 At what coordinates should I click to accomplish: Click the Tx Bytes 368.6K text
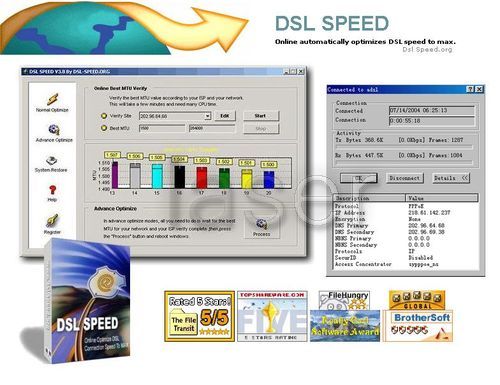(x=359, y=140)
